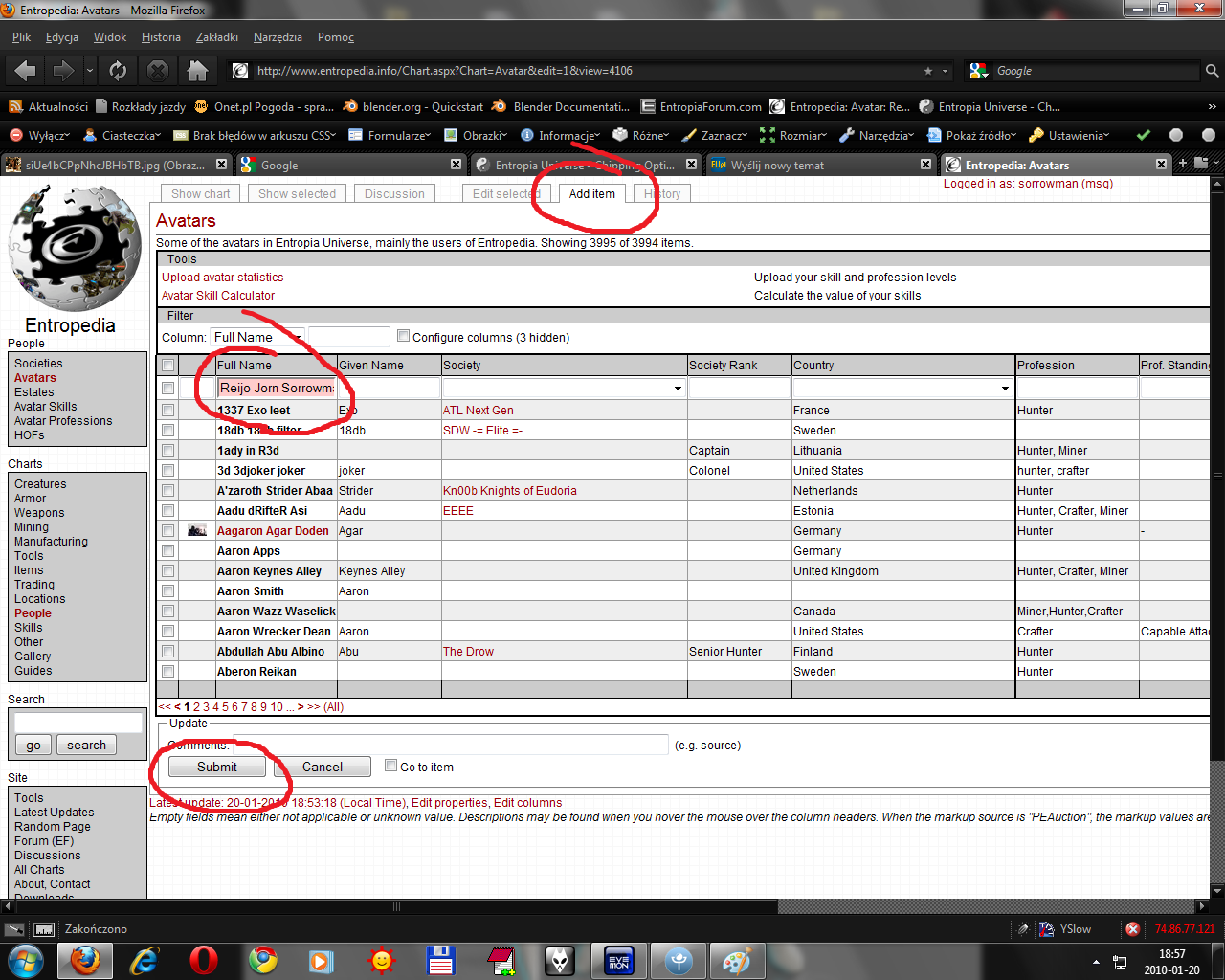Tick the Configure columns checkbox
The image size is (1225, 980).
(x=404, y=336)
